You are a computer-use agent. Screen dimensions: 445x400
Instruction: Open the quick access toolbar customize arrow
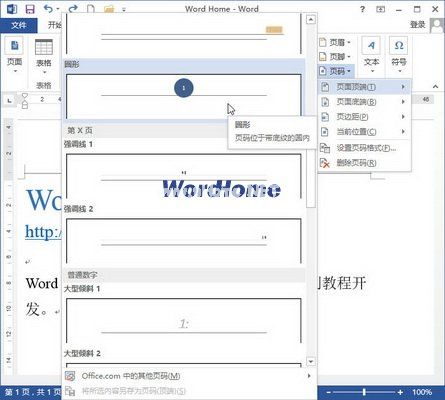[x=124, y=10]
